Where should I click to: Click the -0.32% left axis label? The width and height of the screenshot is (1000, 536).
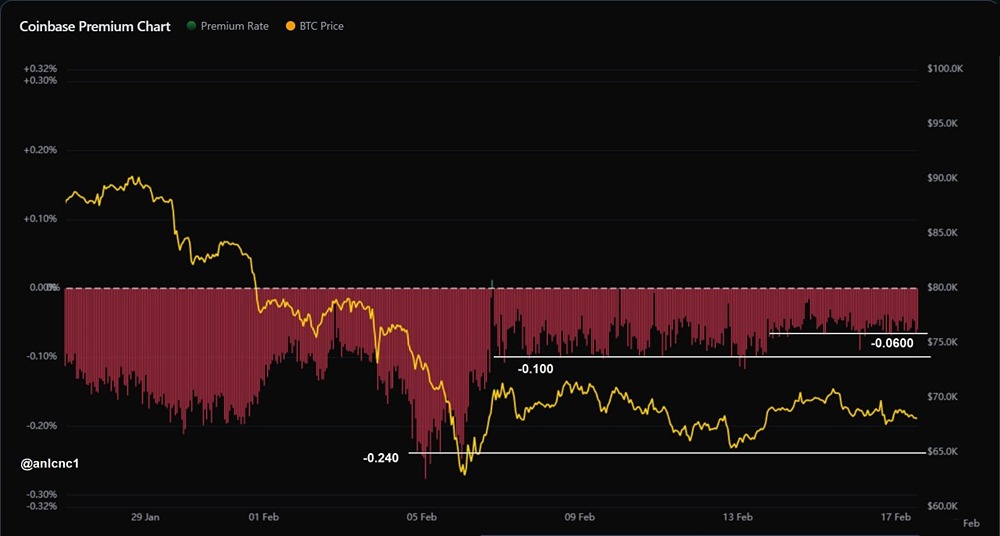click(x=43, y=506)
